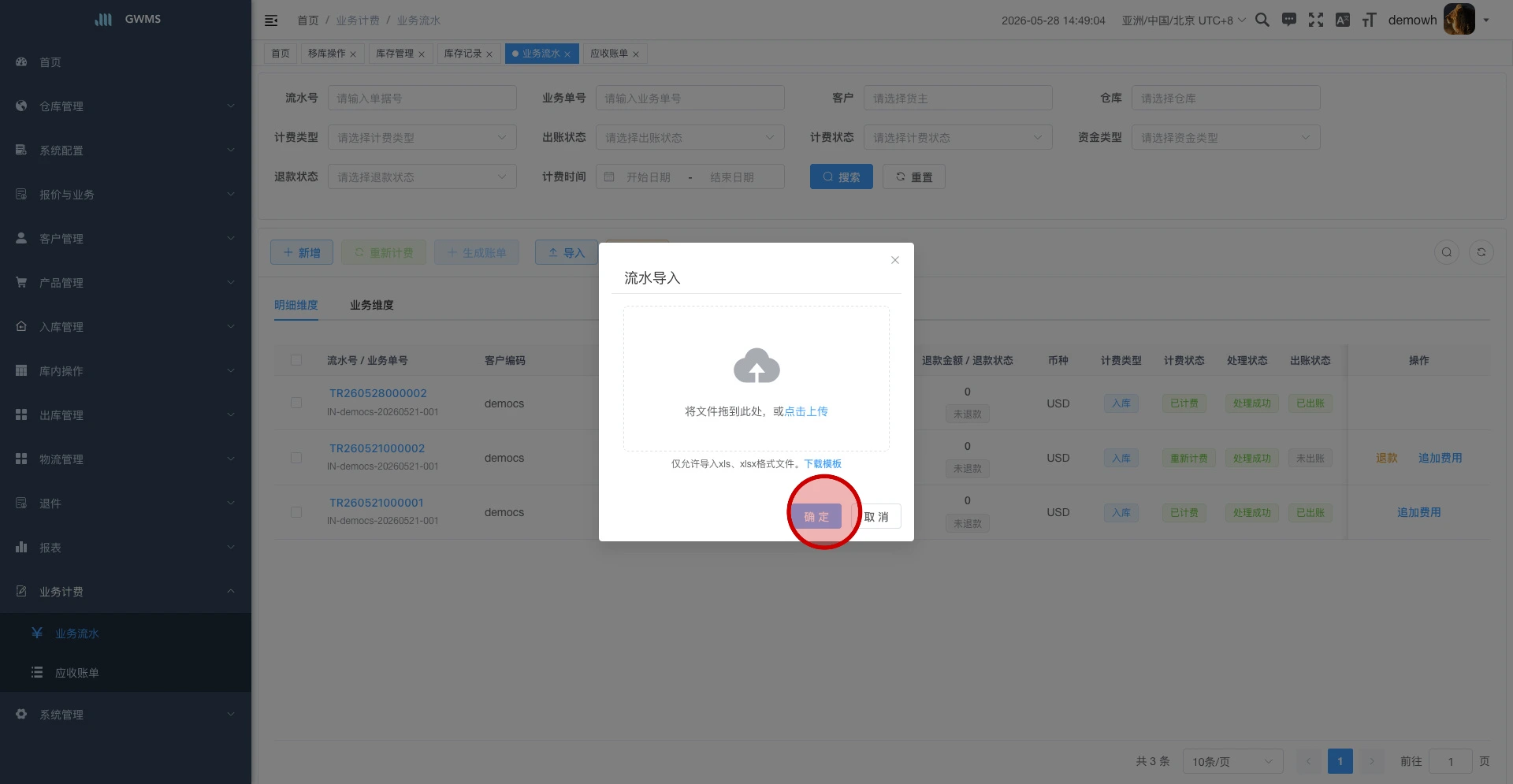1513x784 pixels.
Task: Toggle fullscreen mode icon
Action: [x=1316, y=20]
